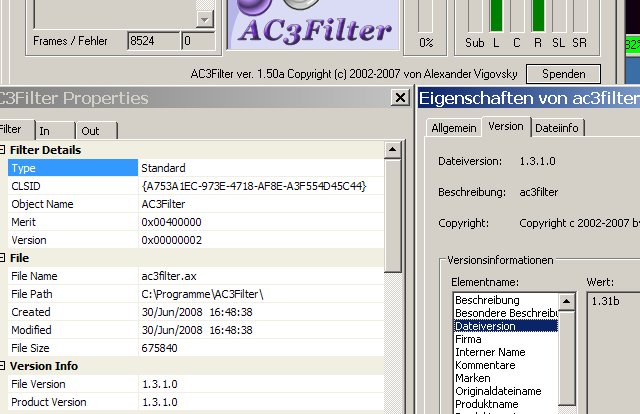Collapse the Version Info section
This screenshot has width=640, height=414.
[2, 365]
